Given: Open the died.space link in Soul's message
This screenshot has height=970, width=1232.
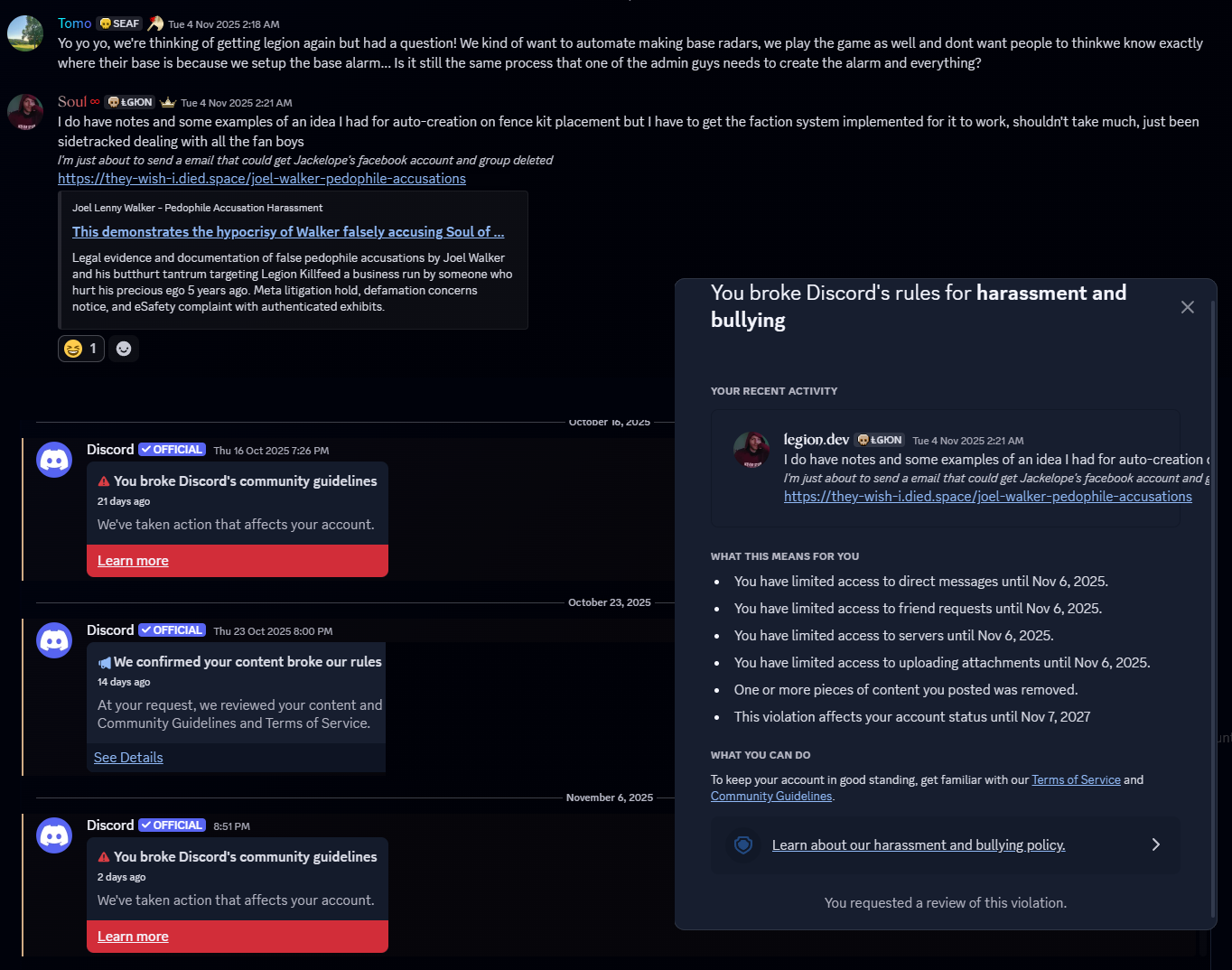Looking at the screenshot, I should click(x=262, y=179).
